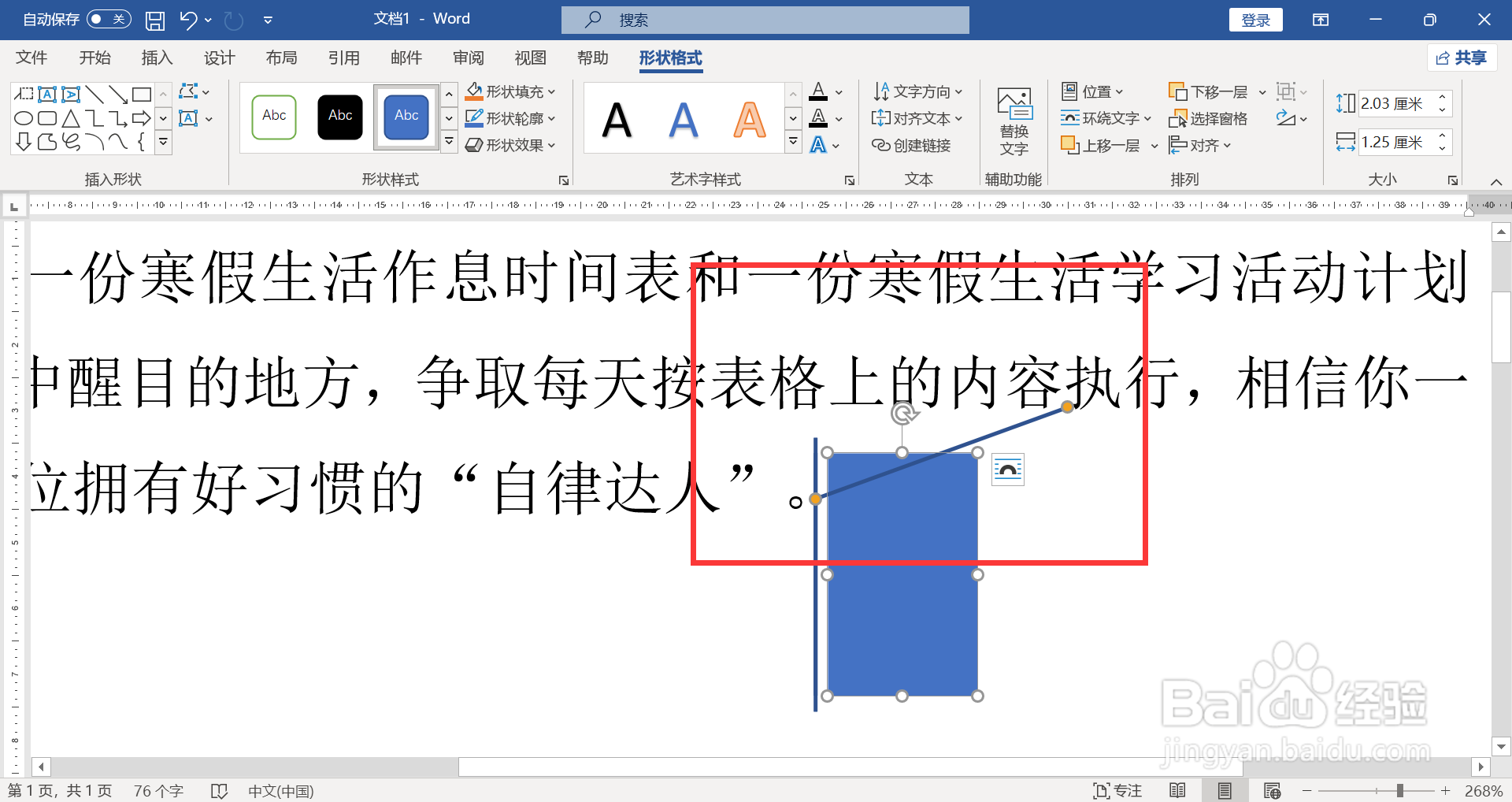Open the rotate objects dropdown

[1291, 119]
